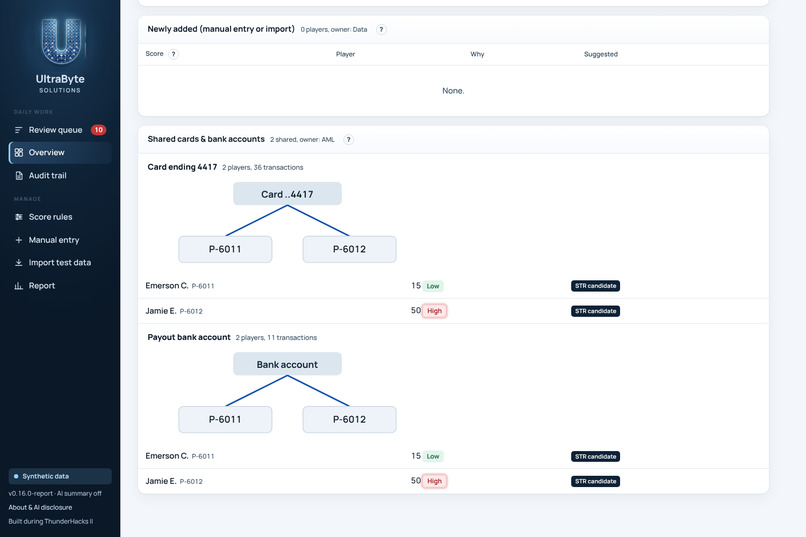Select Overview in the sidebar

[60, 153]
